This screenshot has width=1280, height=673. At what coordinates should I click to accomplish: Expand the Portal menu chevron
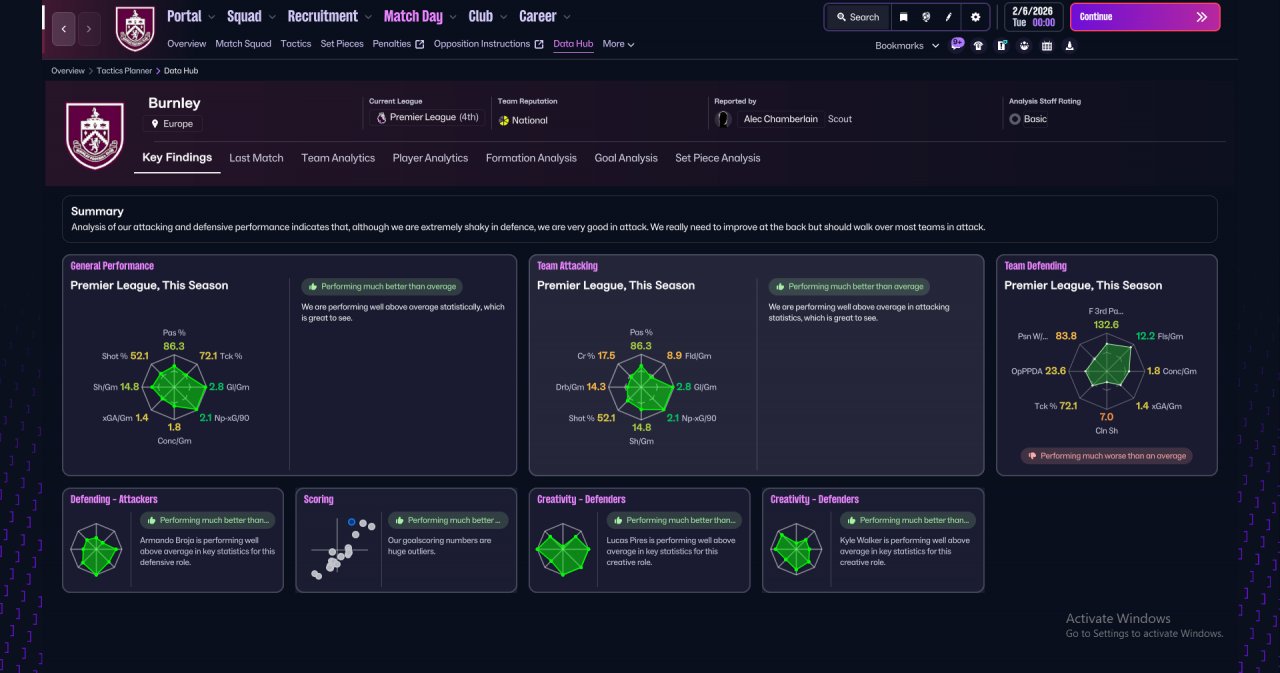click(x=212, y=17)
